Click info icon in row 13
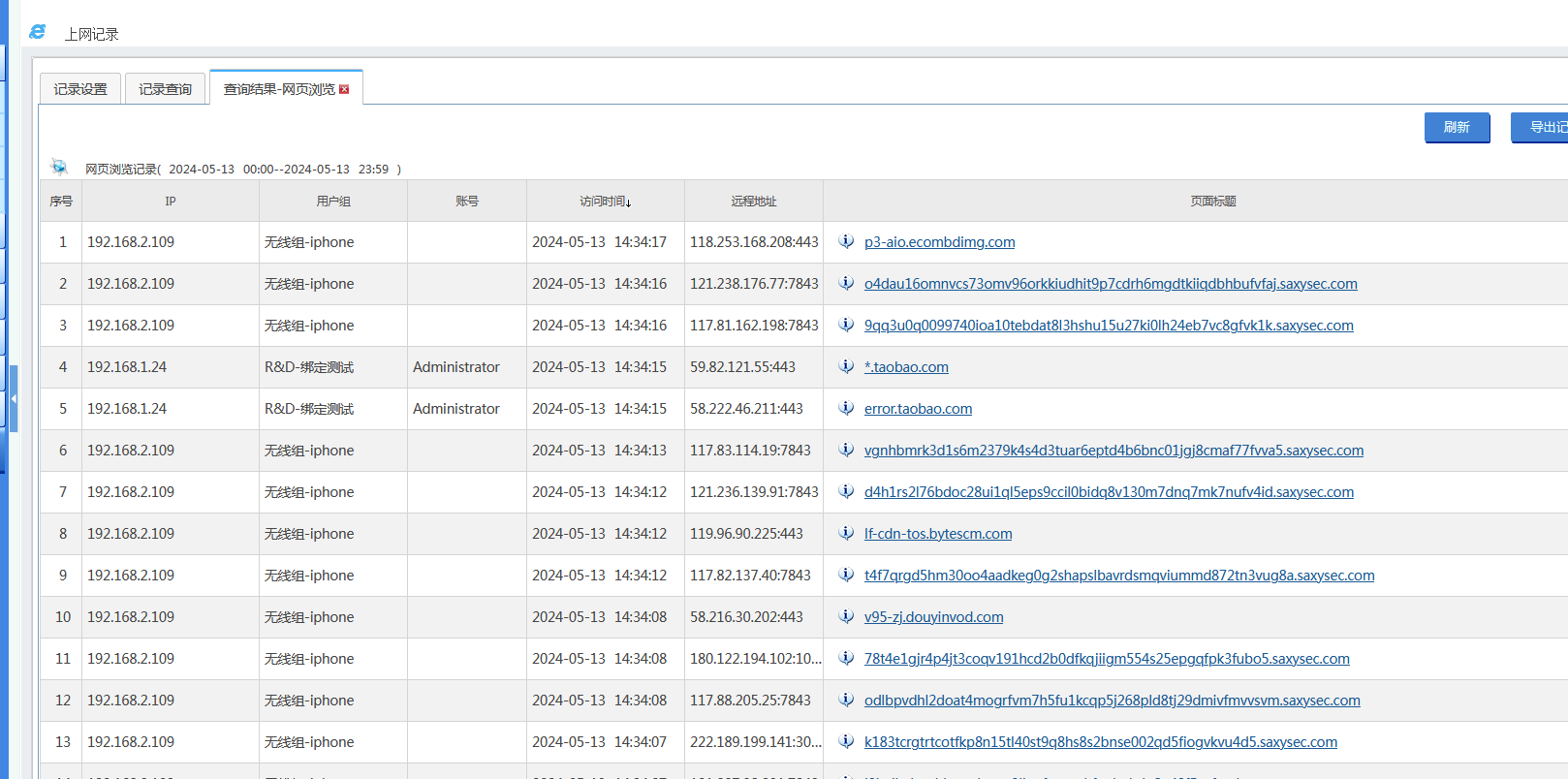 coord(846,742)
